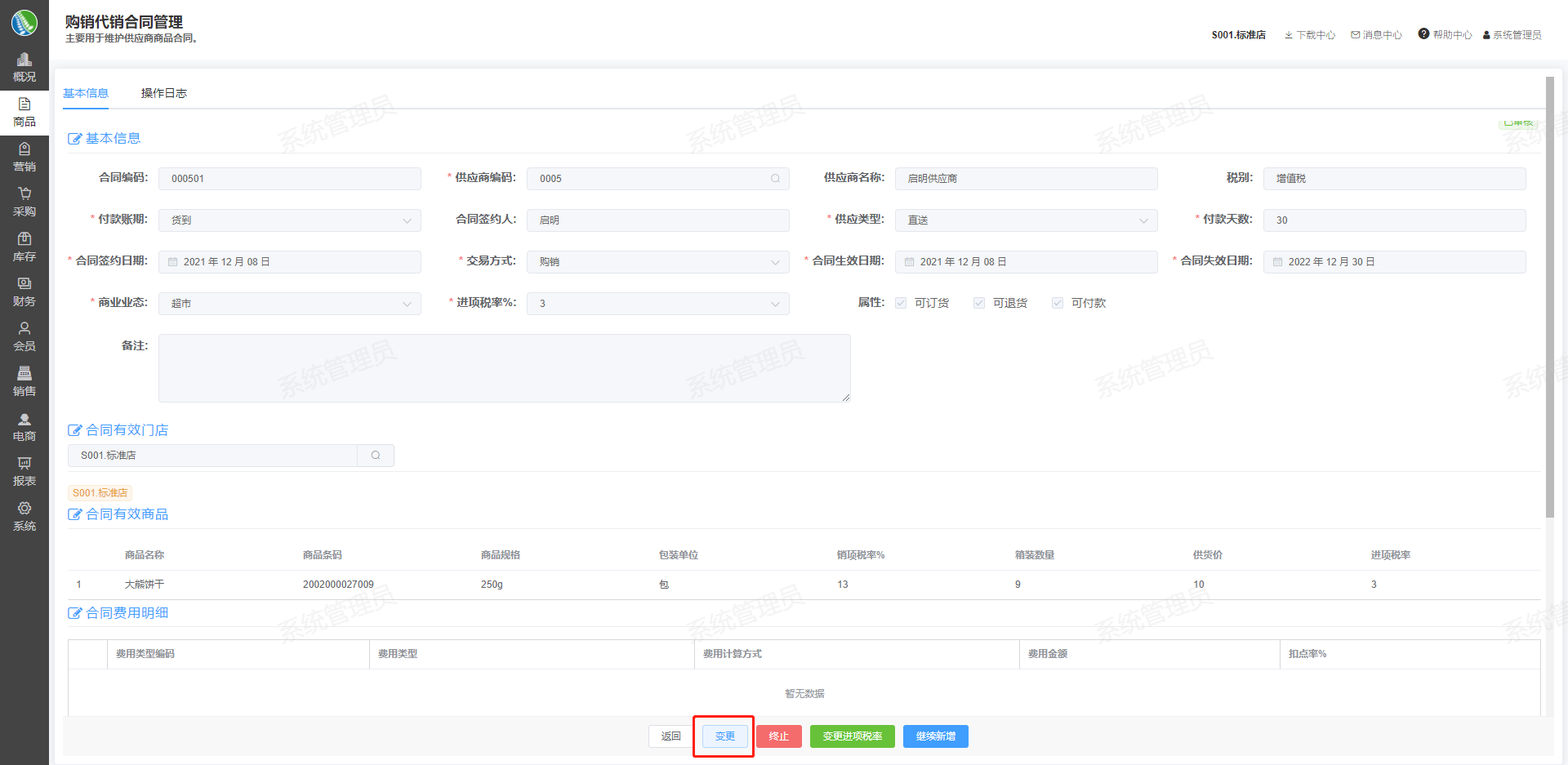
Task: Toggle the 可付款 checkbox
Action: 1058,303
